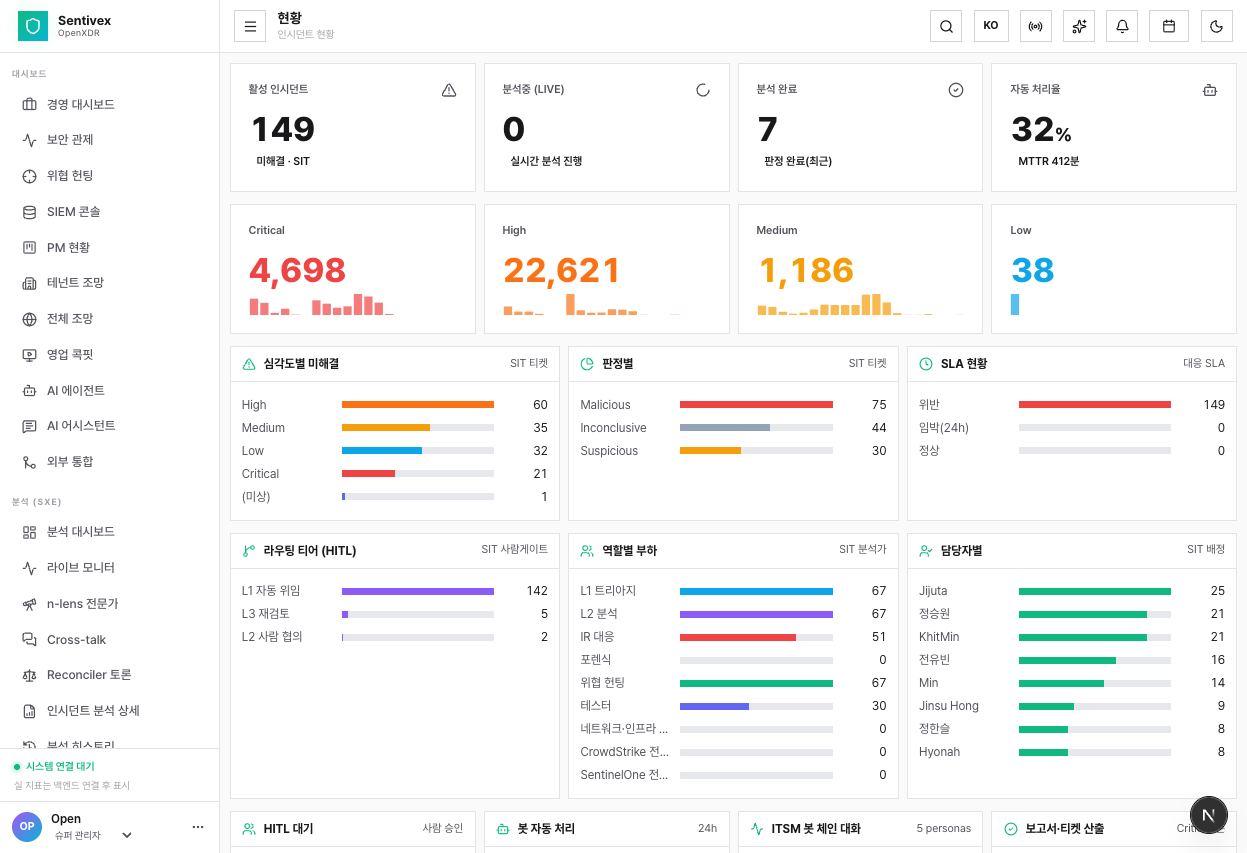This screenshot has width=1247, height=853.
Task: Toggle the sidebar with hamburger menu button
Action: 250,26
